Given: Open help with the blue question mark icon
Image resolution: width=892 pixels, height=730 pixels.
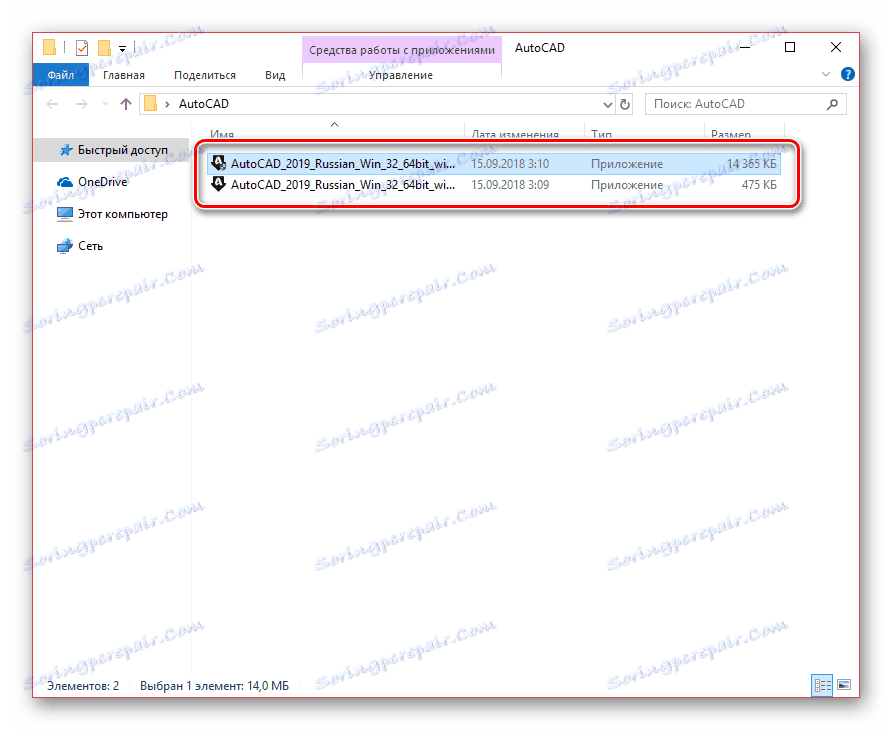Looking at the screenshot, I should click(x=847, y=74).
